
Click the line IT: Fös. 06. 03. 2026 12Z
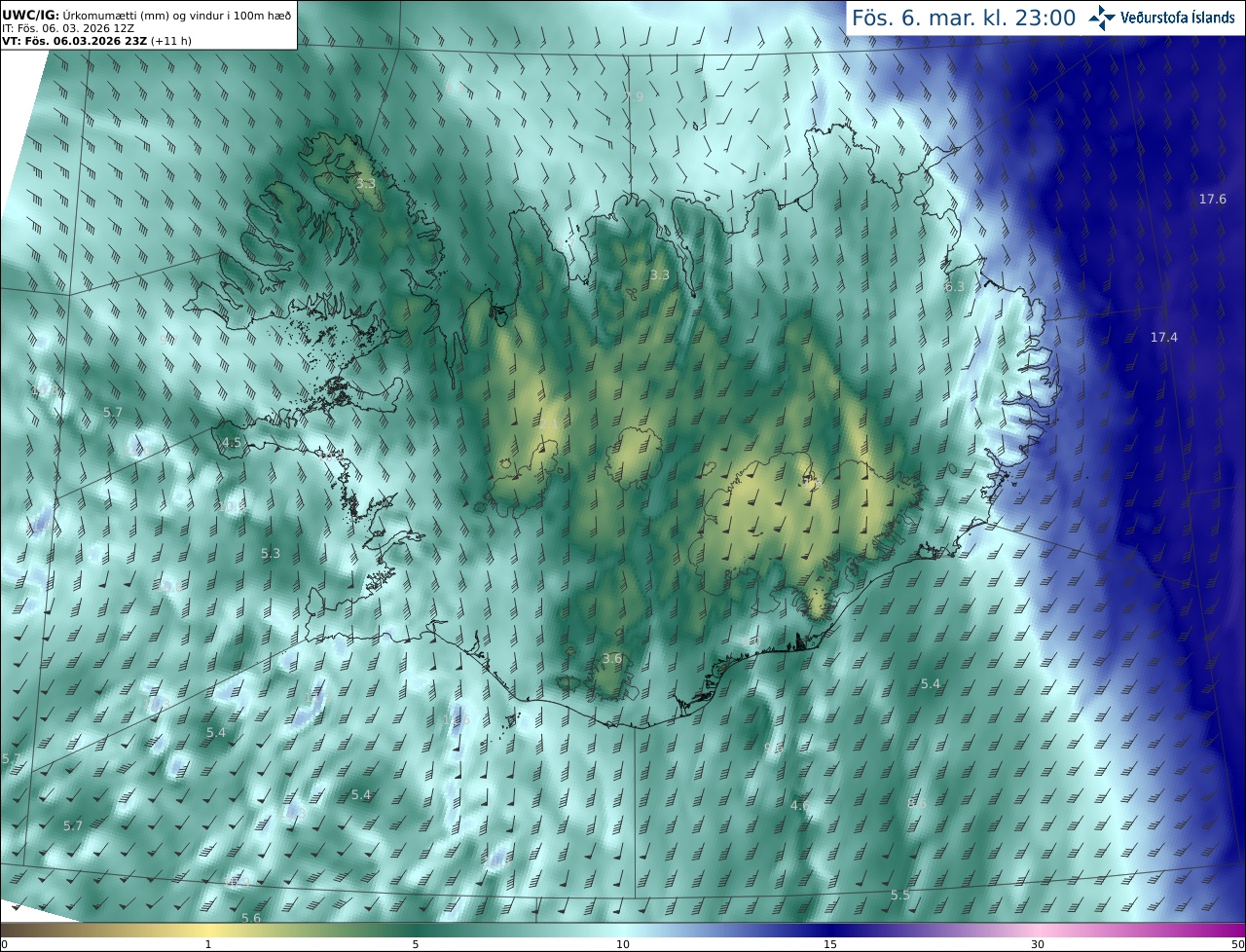67,29
